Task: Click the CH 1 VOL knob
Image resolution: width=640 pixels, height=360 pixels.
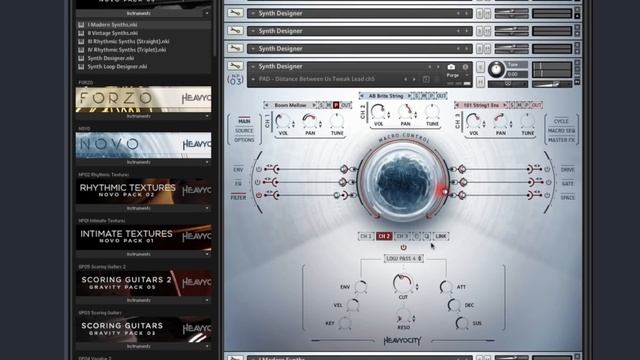Action: (282, 121)
